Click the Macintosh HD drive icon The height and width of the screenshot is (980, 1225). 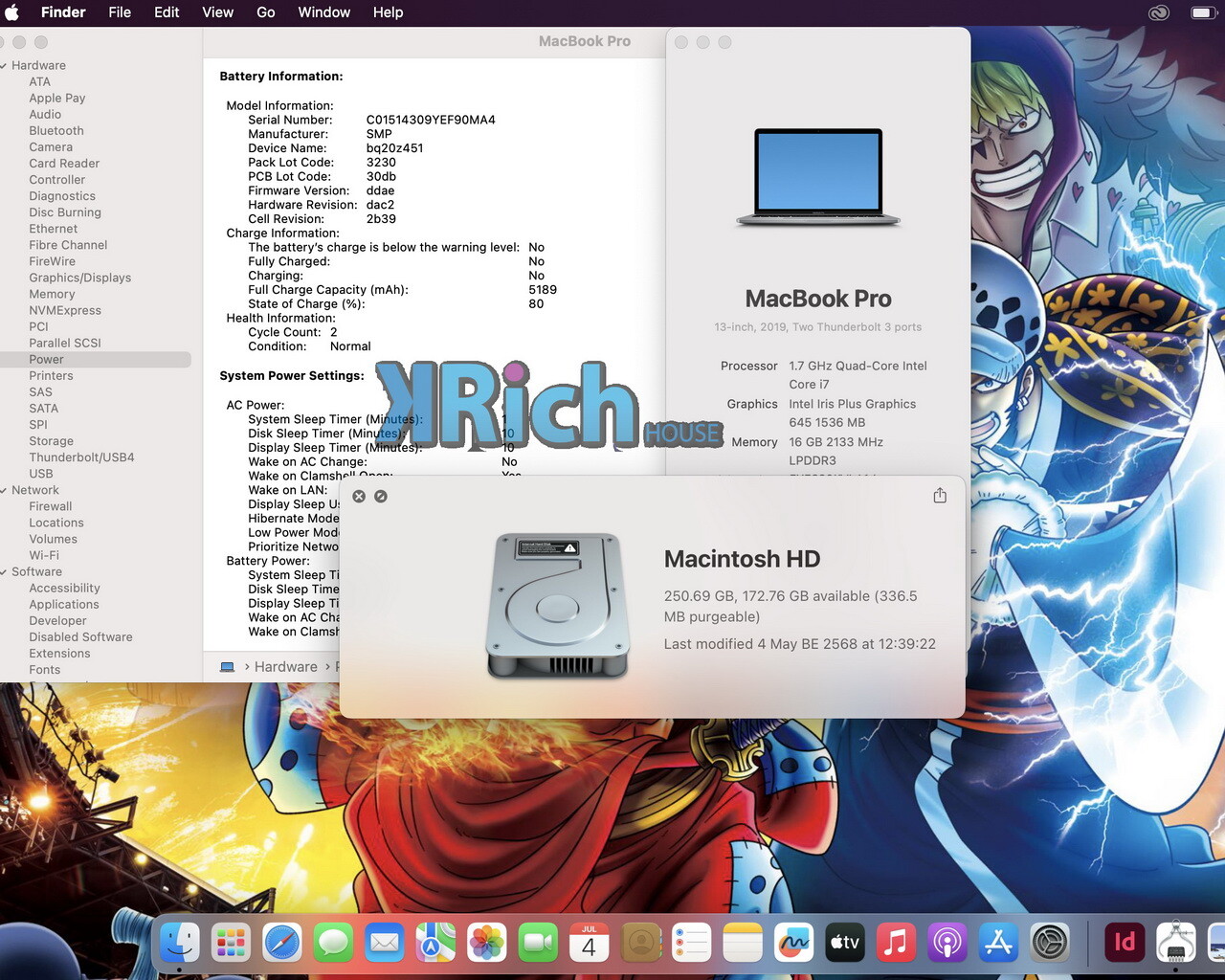click(x=559, y=606)
